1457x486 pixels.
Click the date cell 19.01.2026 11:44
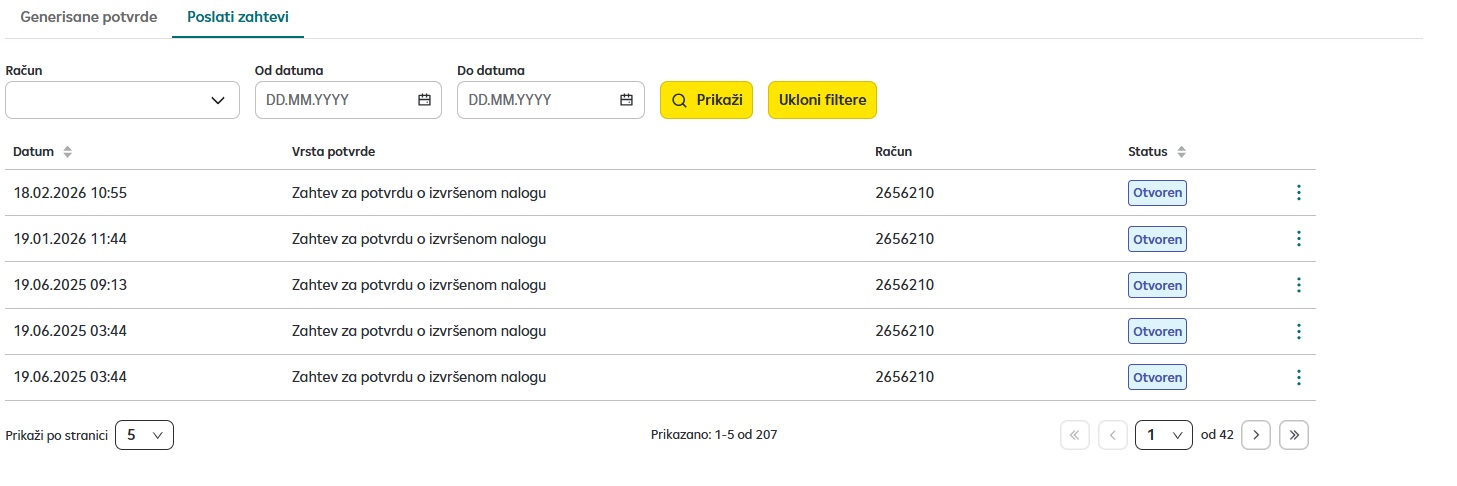(70, 239)
